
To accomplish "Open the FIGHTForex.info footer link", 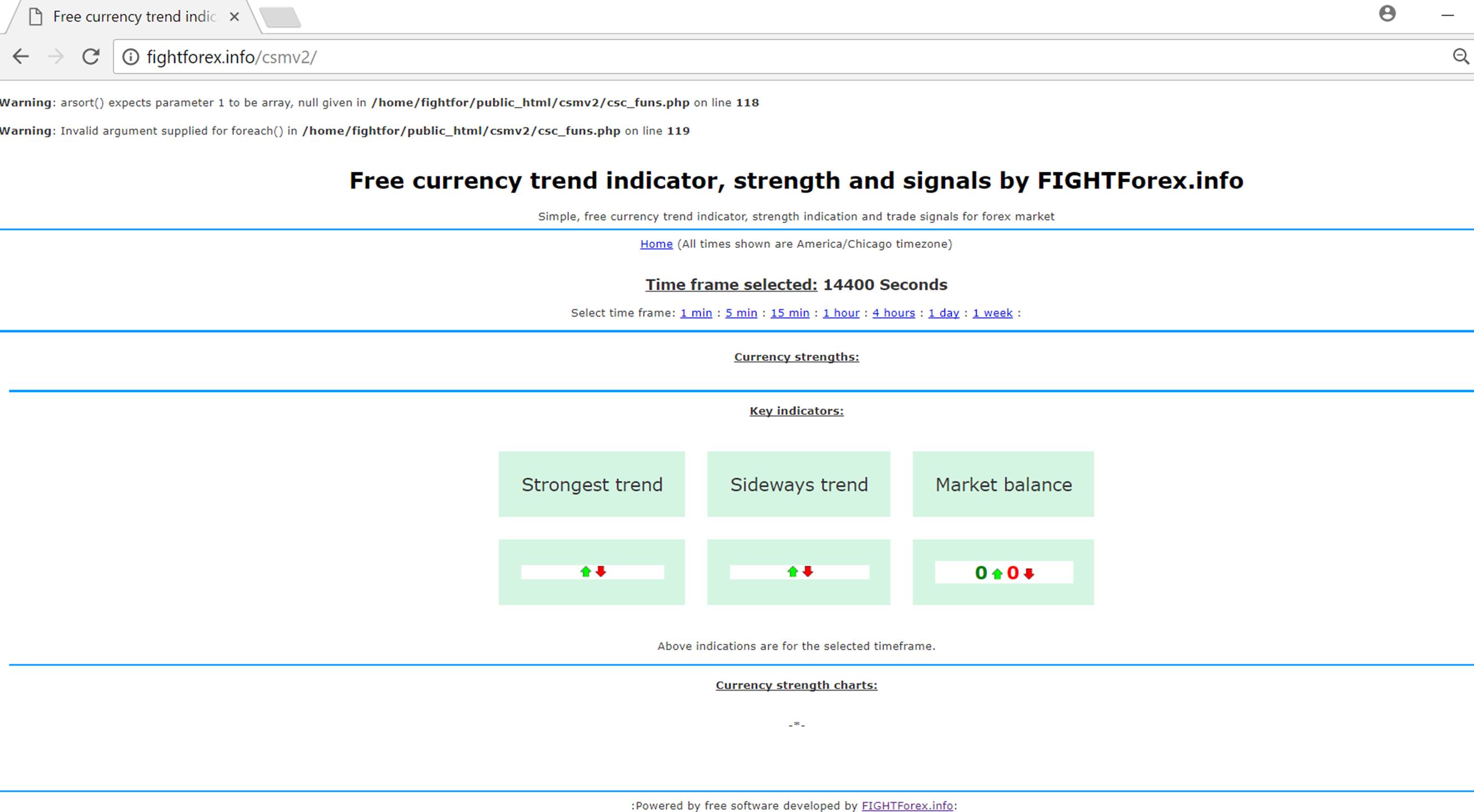I will point(907,805).
